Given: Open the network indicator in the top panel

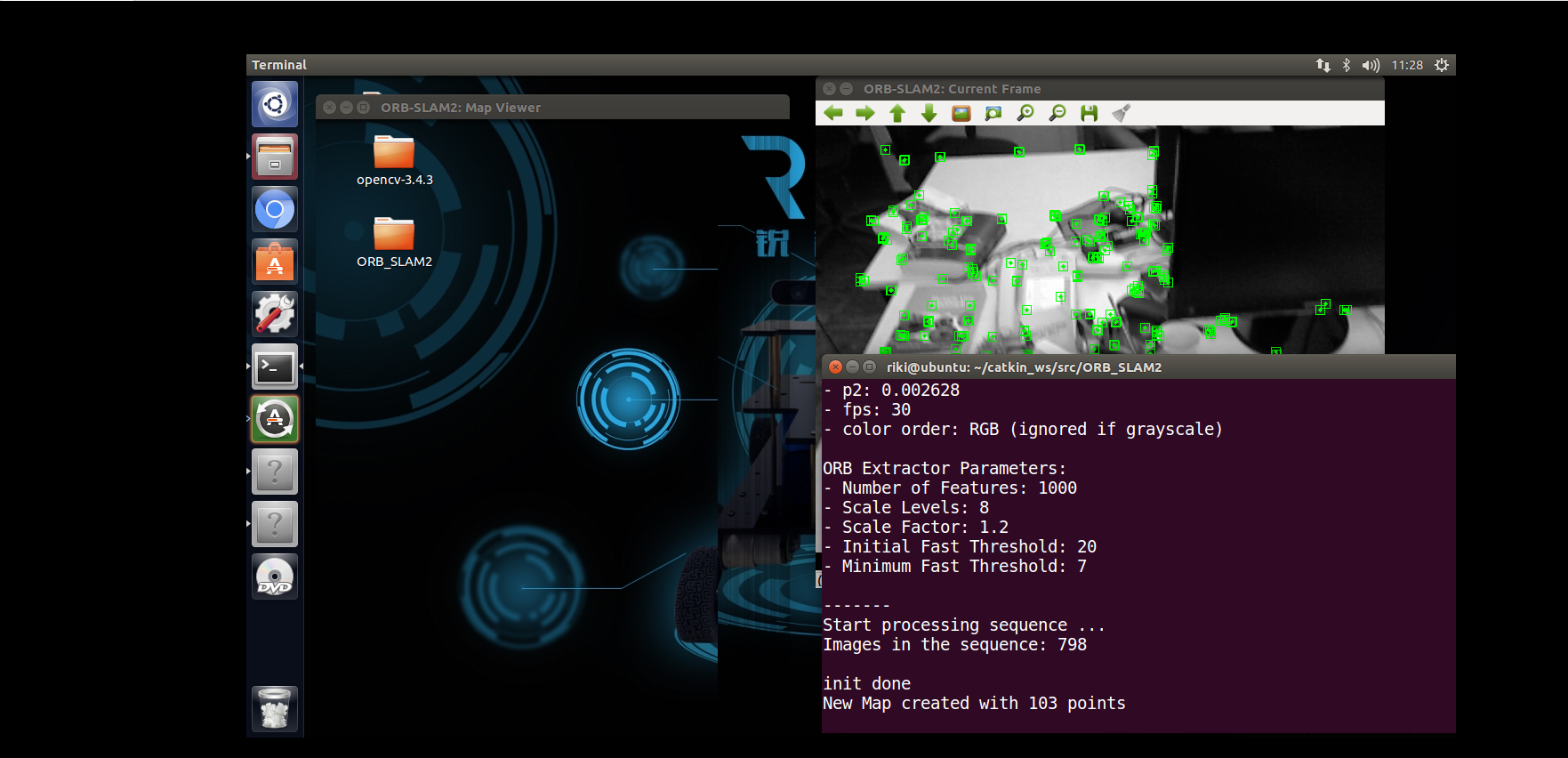Looking at the screenshot, I should 1323,65.
